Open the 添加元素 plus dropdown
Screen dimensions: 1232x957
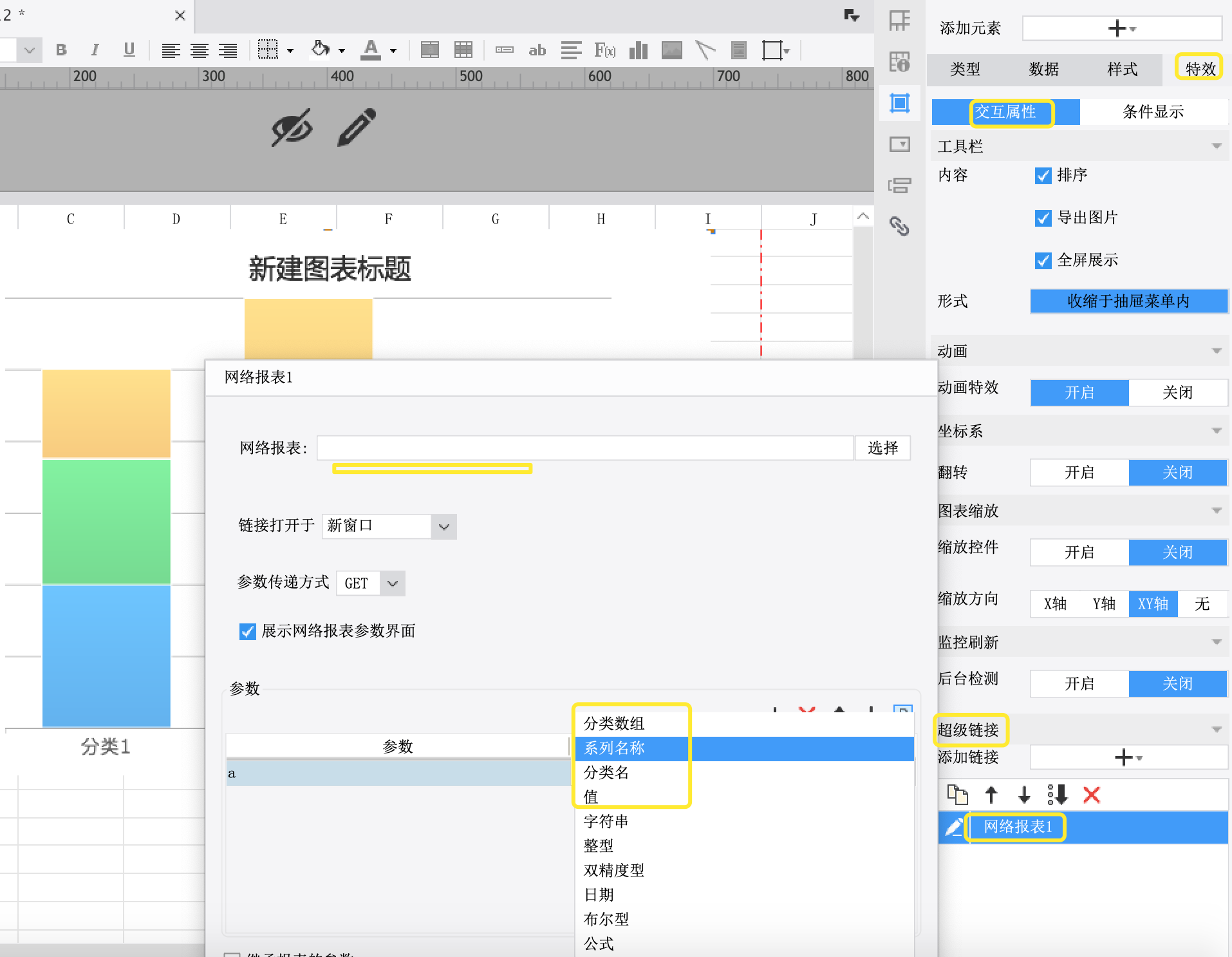[1122, 28]
